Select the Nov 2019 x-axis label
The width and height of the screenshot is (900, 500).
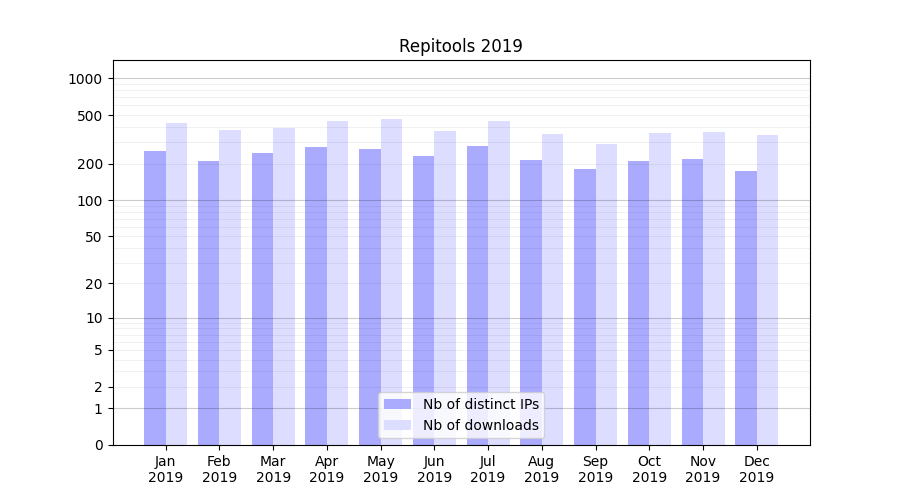[x=703, y=469]
